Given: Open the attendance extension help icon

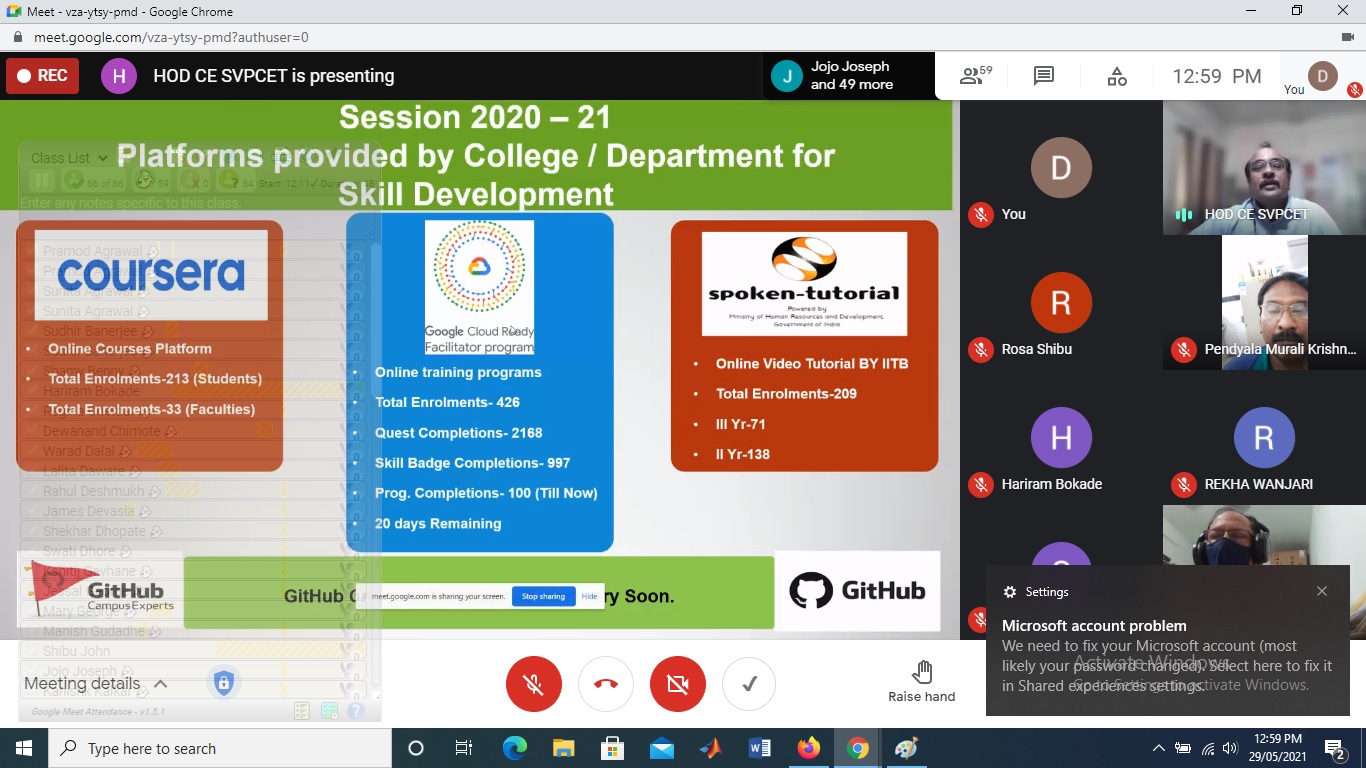Looking at the screenshot, I should (356, 711).
